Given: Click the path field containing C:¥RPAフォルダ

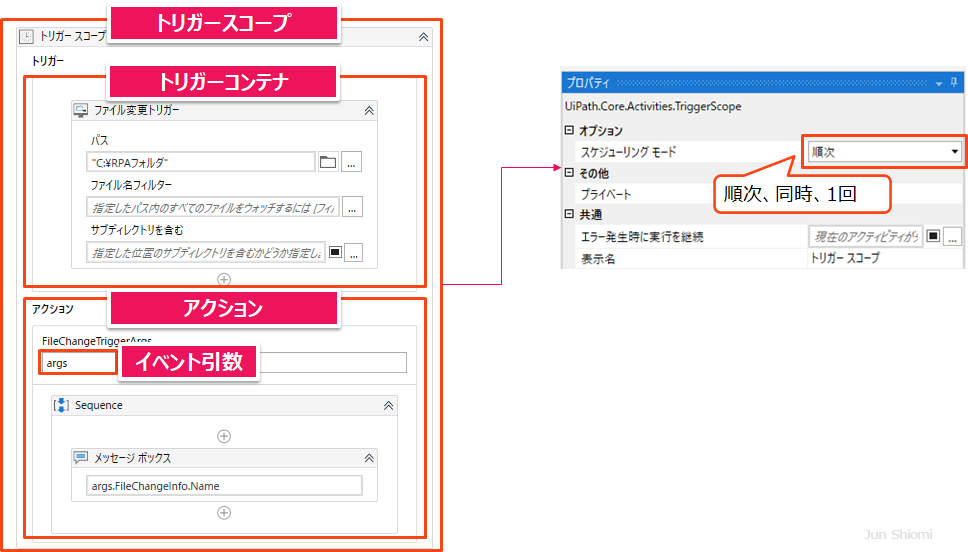Looking at the screenshot, I should [201, 162].
